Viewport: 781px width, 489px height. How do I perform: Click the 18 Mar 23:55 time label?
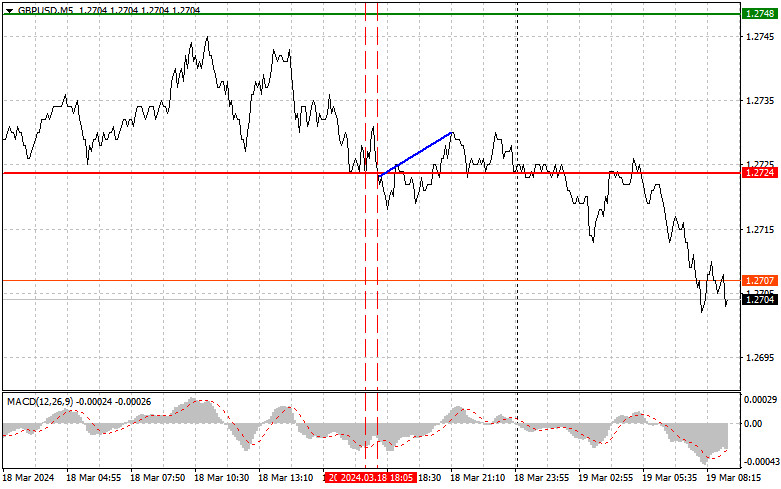(541, 478)
